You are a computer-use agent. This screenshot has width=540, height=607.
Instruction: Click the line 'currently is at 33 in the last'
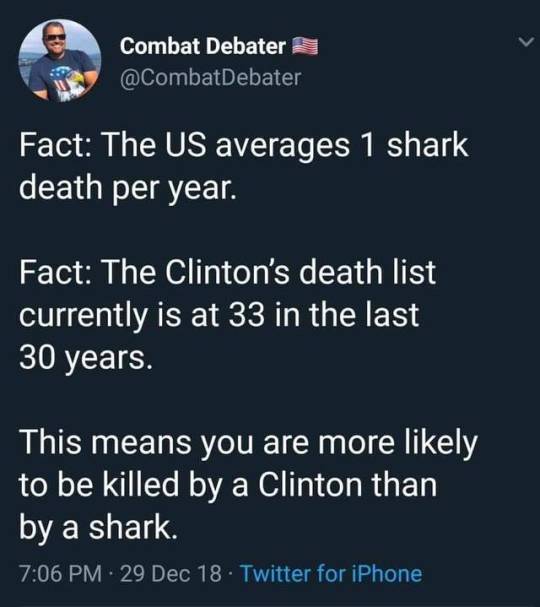pyautogui.click(x=219, y=314)
